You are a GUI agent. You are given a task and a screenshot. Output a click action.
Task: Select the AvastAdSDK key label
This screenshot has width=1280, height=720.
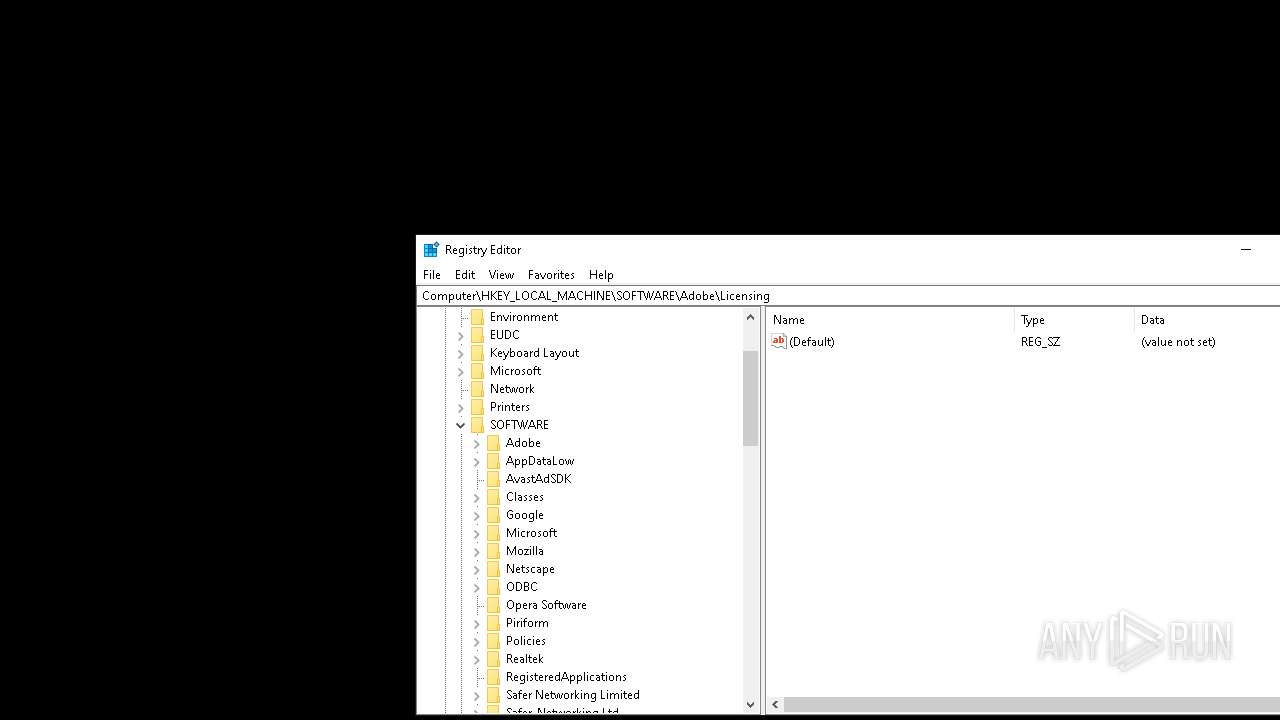tap(538, 479)
